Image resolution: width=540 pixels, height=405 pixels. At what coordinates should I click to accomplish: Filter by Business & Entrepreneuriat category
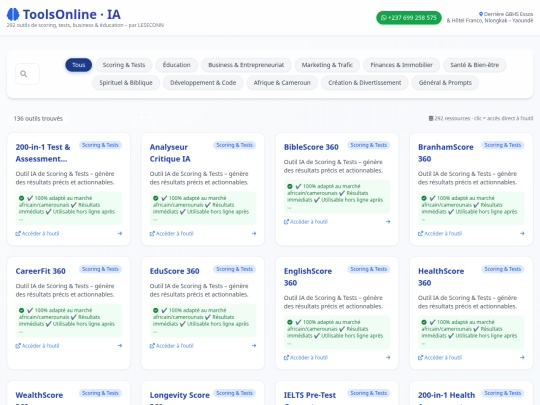[246, 65]
